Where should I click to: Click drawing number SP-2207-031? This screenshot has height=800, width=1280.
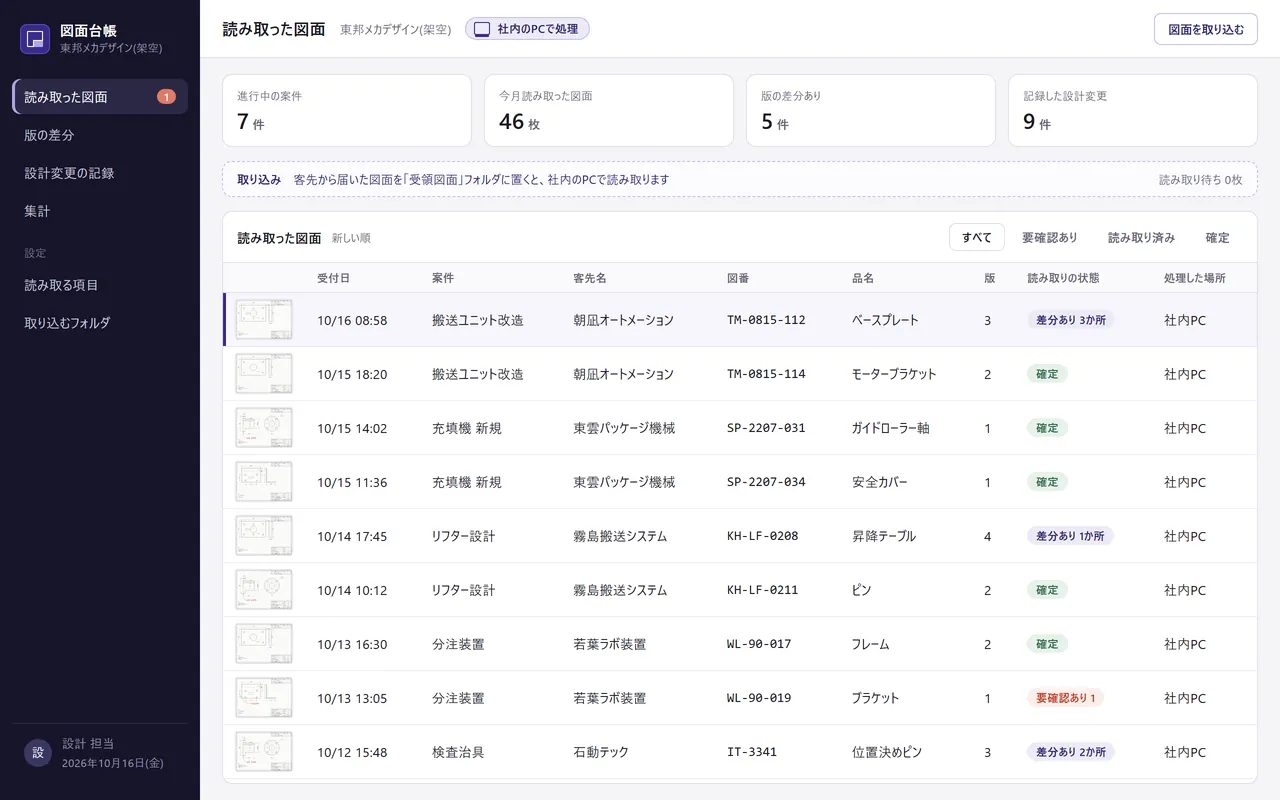pos(766,428)
